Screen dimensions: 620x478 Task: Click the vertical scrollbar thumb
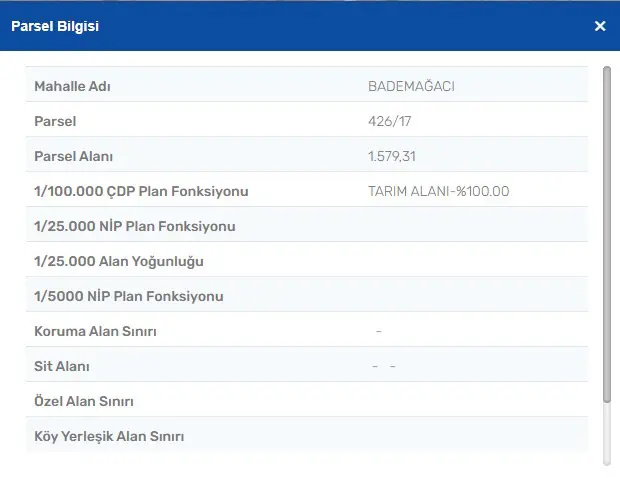click(607, 235)
